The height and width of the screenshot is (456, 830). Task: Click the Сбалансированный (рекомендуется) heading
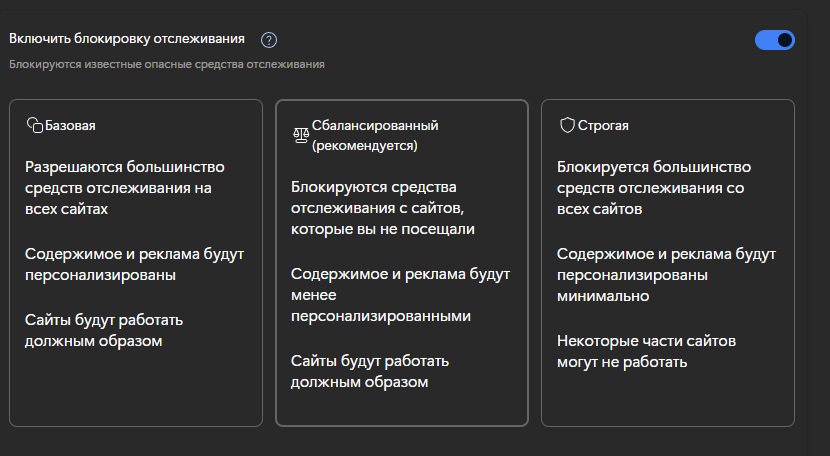click(375, 136)
